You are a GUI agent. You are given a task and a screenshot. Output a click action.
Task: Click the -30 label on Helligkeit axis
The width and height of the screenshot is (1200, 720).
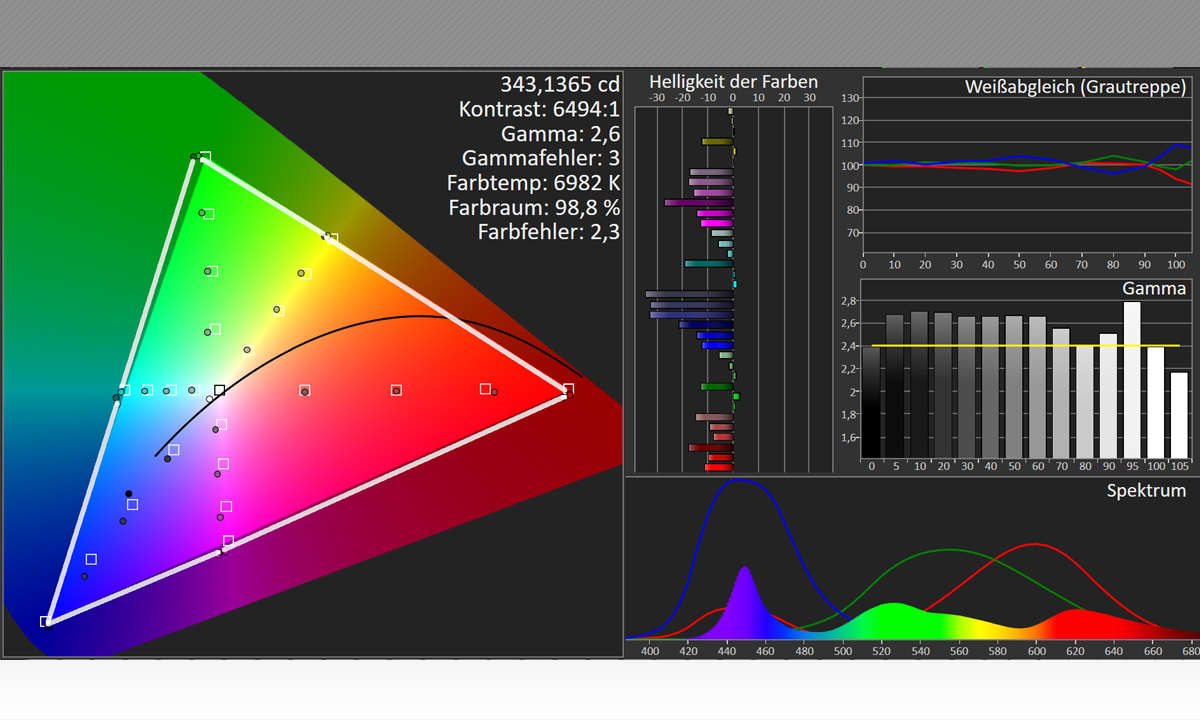(657, 98)
